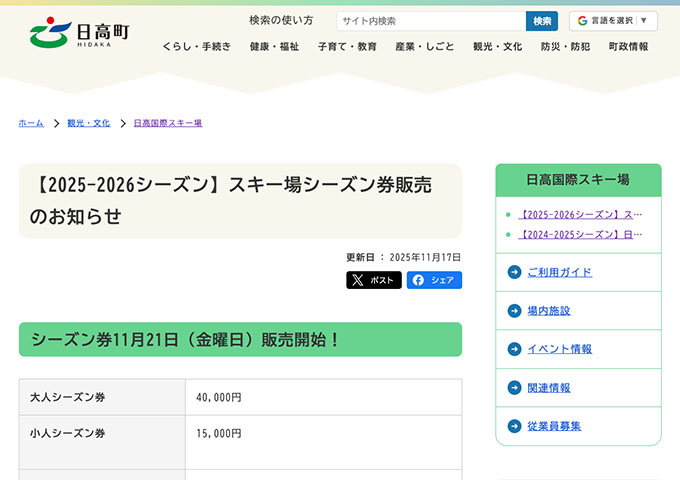Viewport: 680px width, 480px height.
Task: Open the Google 言語を選択 language dropdown
Action: coord(613,21)
